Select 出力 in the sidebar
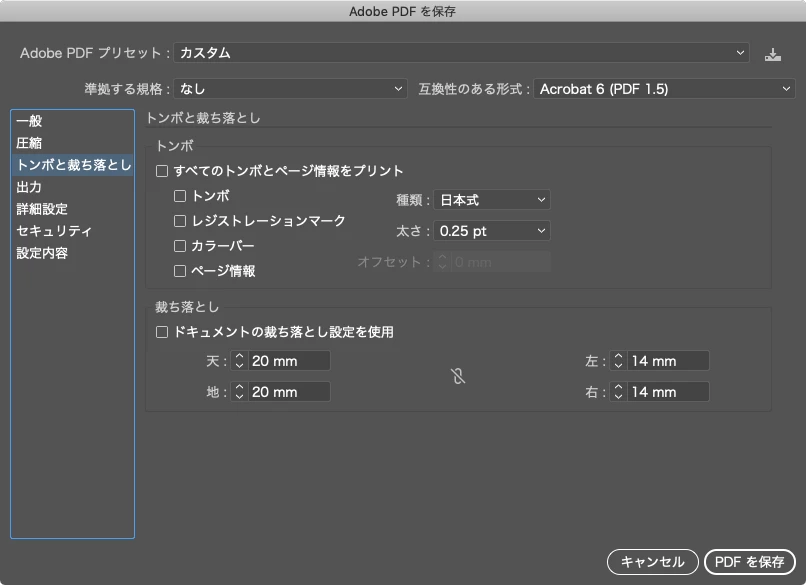Image resolution: width=806 pixels, height=585 pixels. (x=72, y=187)
